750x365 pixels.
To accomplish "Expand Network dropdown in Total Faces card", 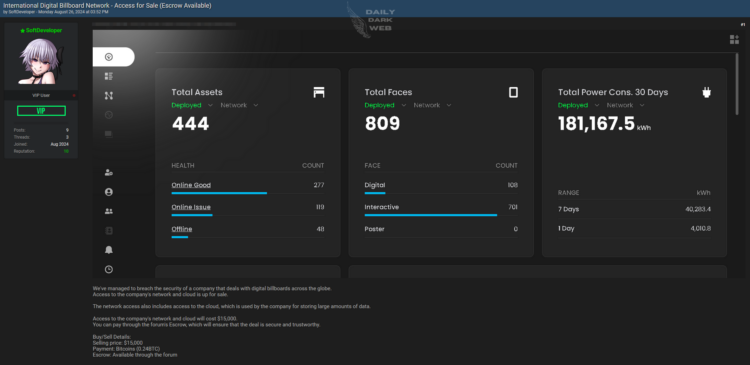I will 432,105.
